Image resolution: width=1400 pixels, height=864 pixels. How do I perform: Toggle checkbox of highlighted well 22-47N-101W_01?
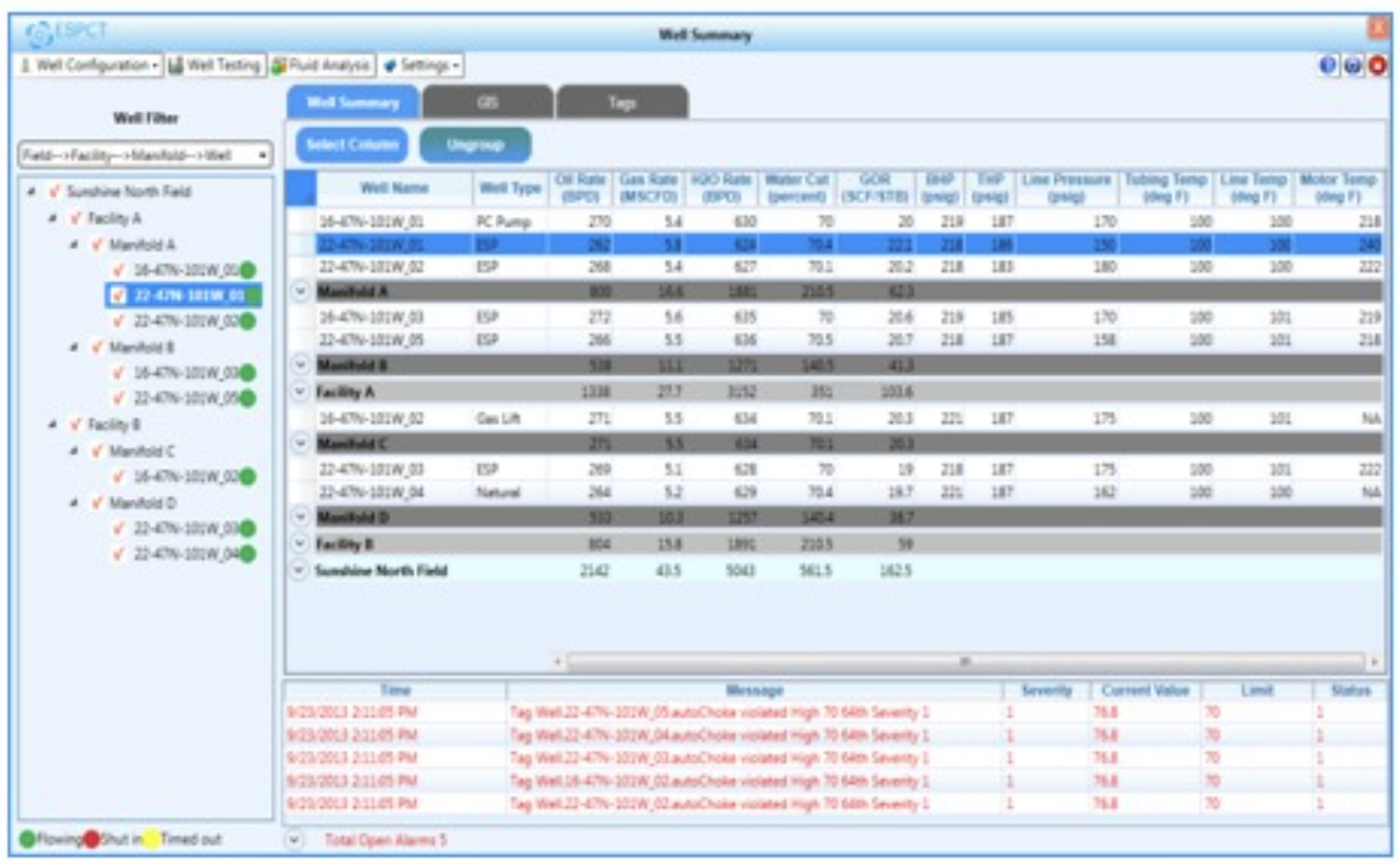pyautogui.click(x=119, y=295)
